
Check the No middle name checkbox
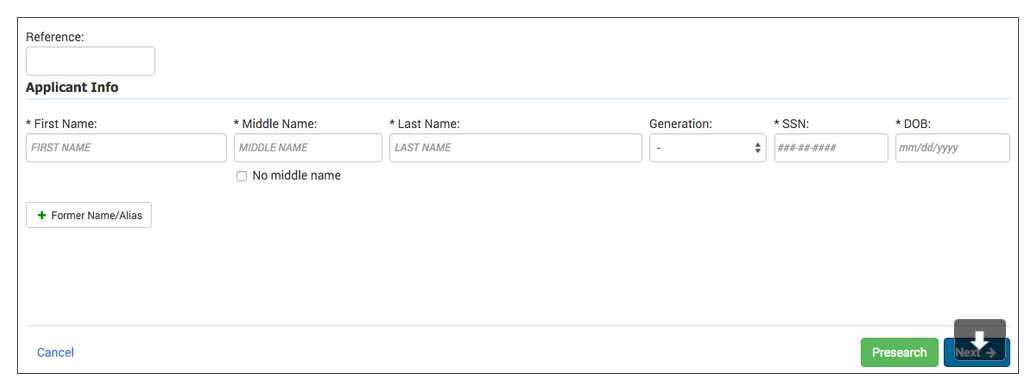pyautogui.click(x=242, y=176)
